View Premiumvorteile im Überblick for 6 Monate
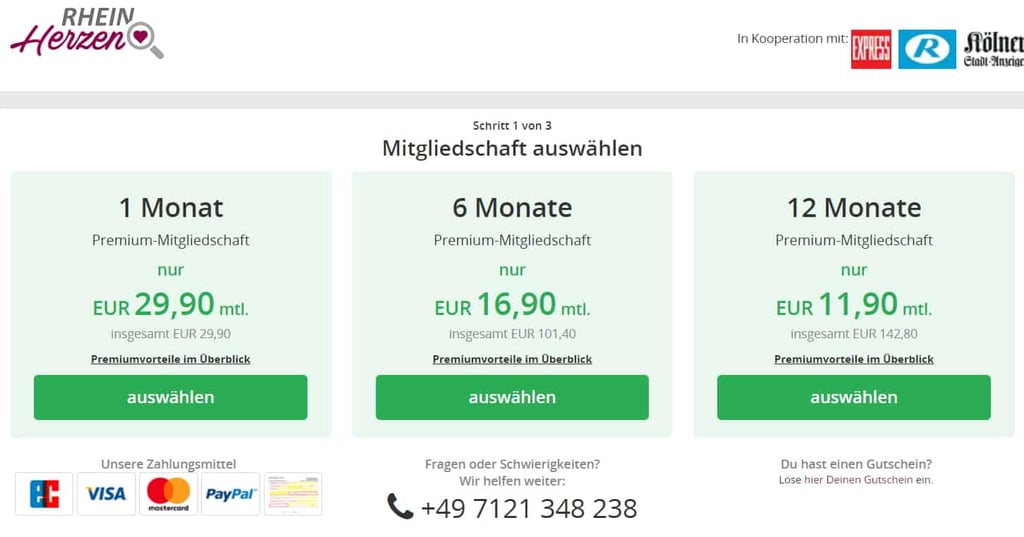The width and height of the screenshot is (1024, 537). tap(512, 359)
